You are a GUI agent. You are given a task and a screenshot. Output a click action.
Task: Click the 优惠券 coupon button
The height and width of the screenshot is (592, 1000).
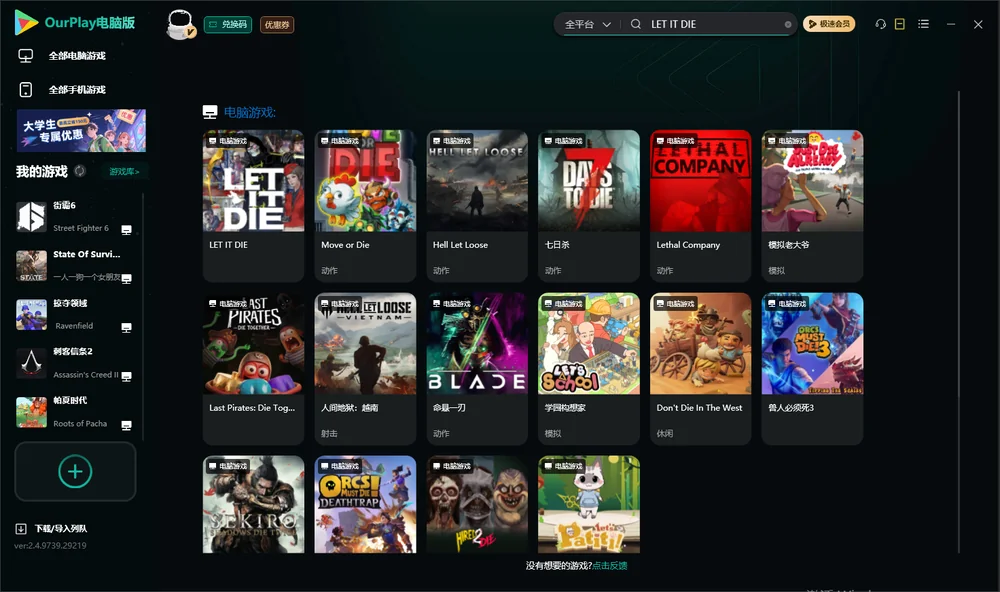[x=277, y=25]
